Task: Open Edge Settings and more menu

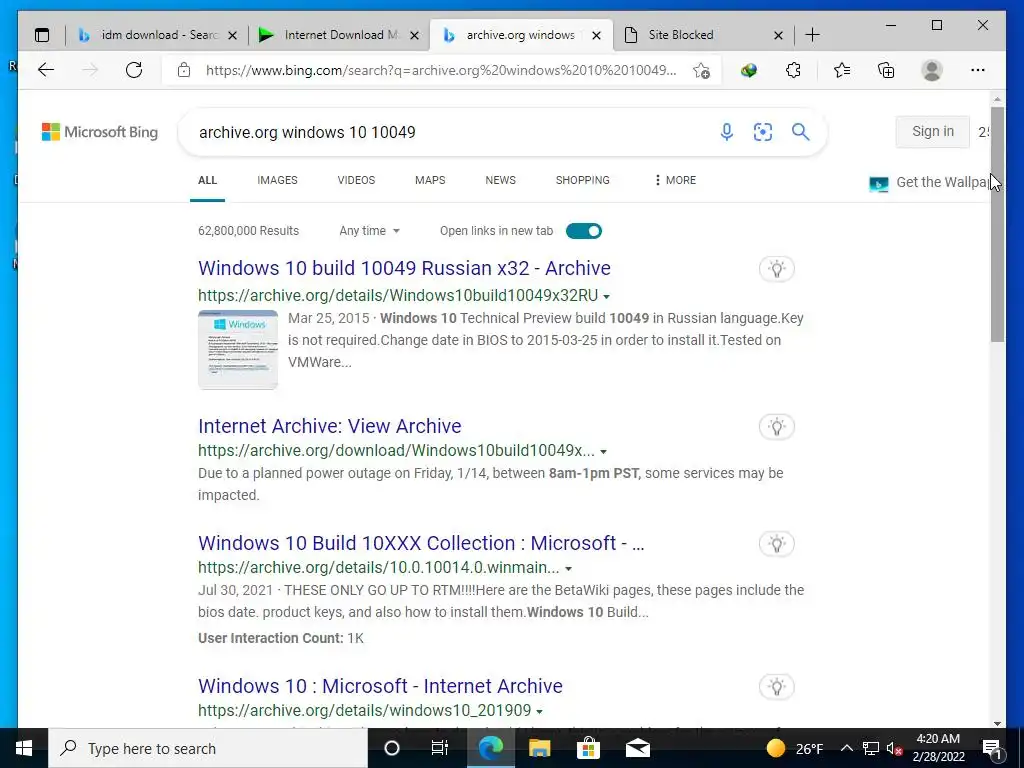Action: pyautogui.click(x=978, y=70)
